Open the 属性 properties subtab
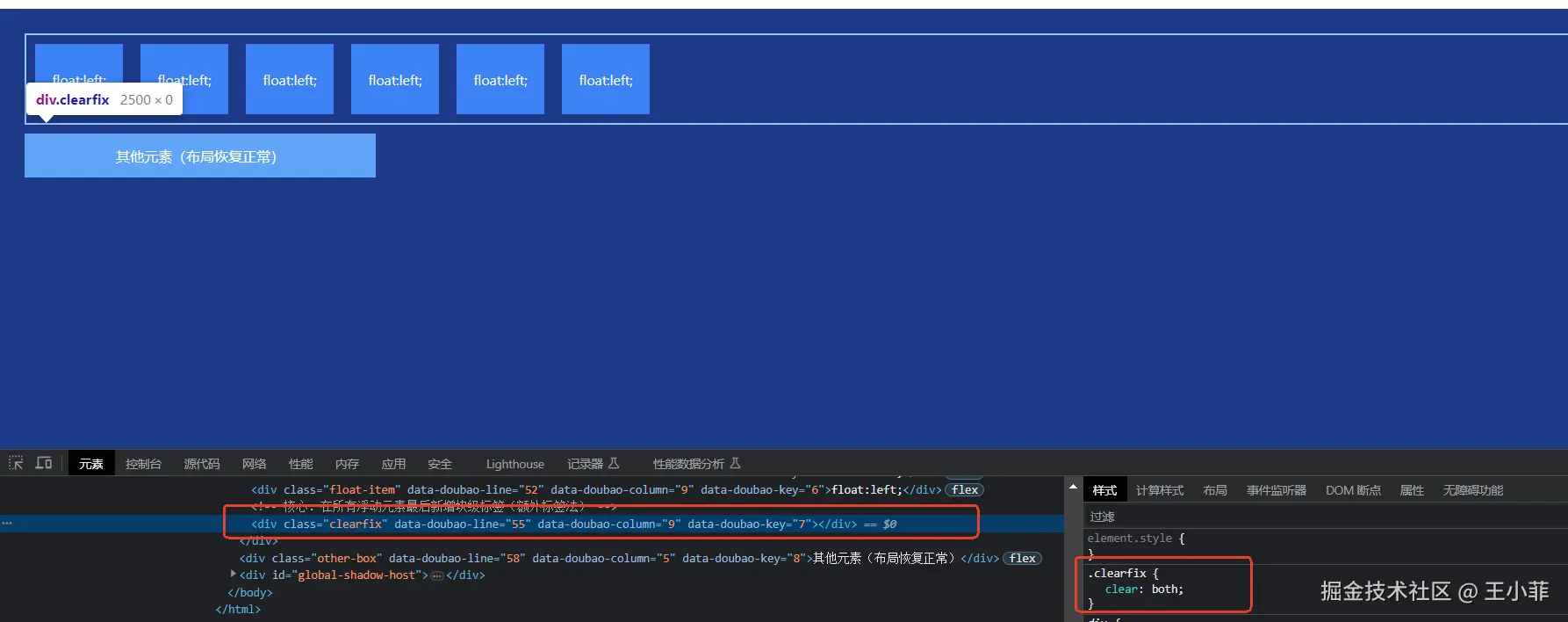 coord(1412,490)
